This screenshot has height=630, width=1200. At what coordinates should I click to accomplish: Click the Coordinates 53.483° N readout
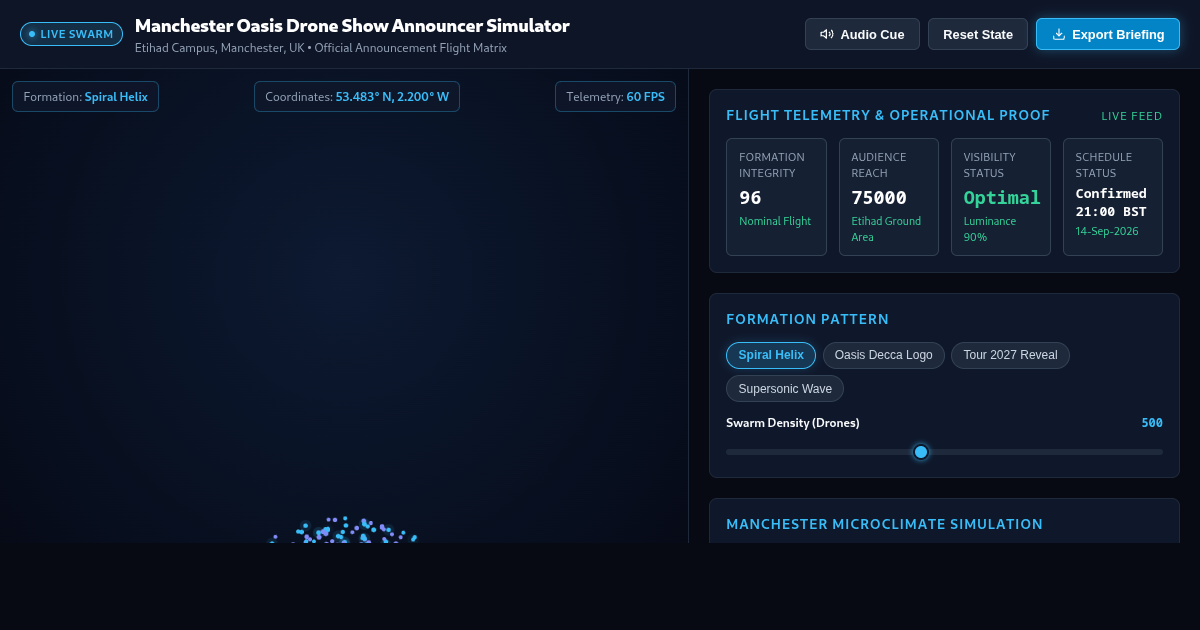[x=357, y=97]
